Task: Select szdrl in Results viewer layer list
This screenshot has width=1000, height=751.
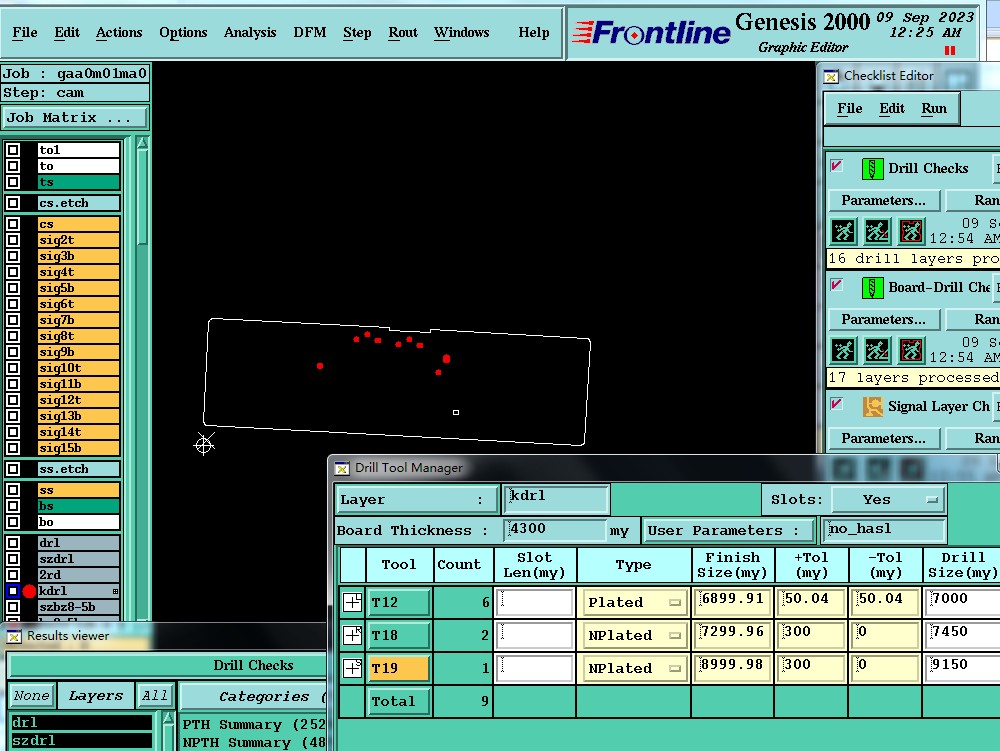Action: (x=81, y=740)
